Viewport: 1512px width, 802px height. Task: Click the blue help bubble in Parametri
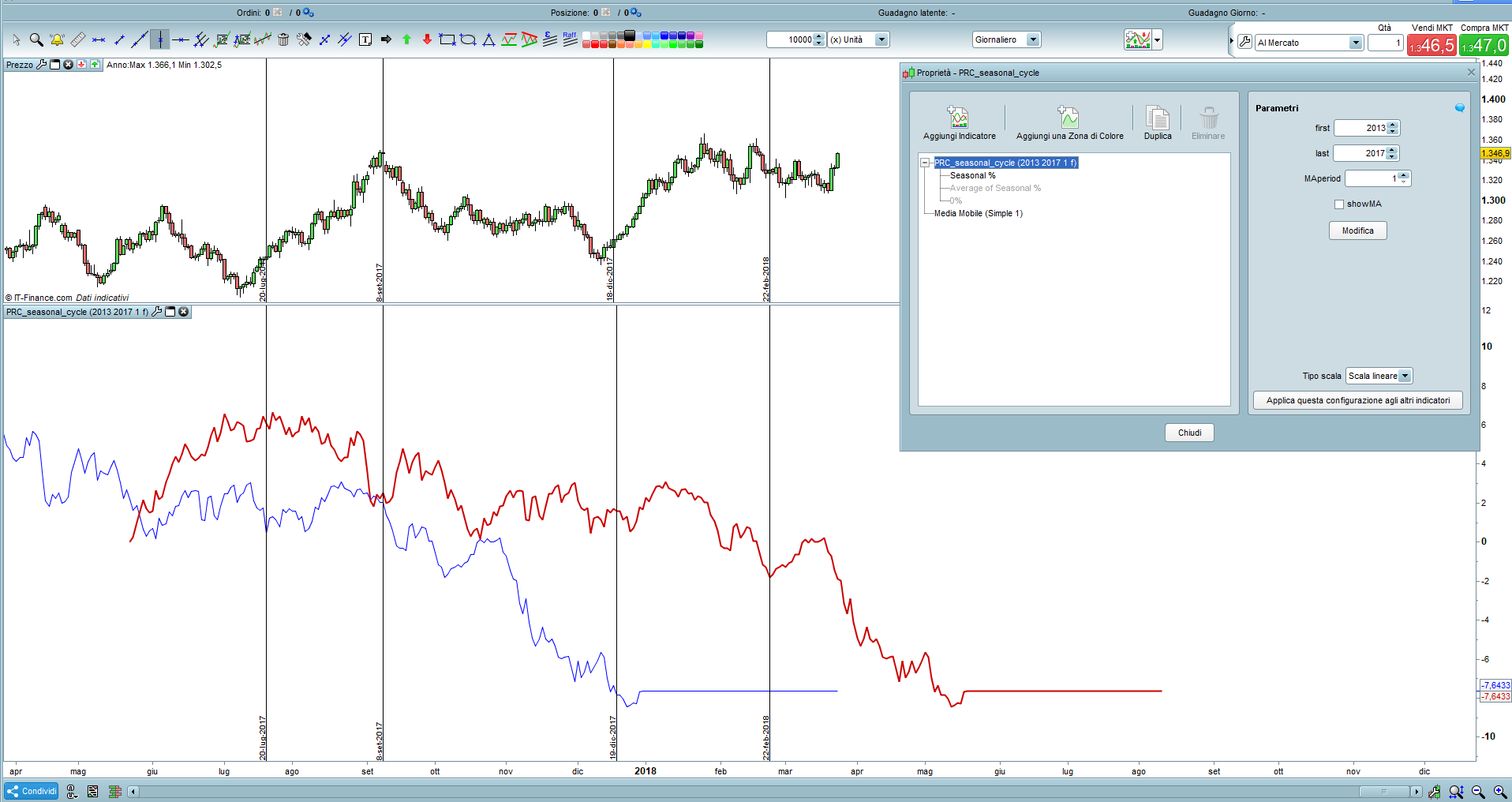1460,108
